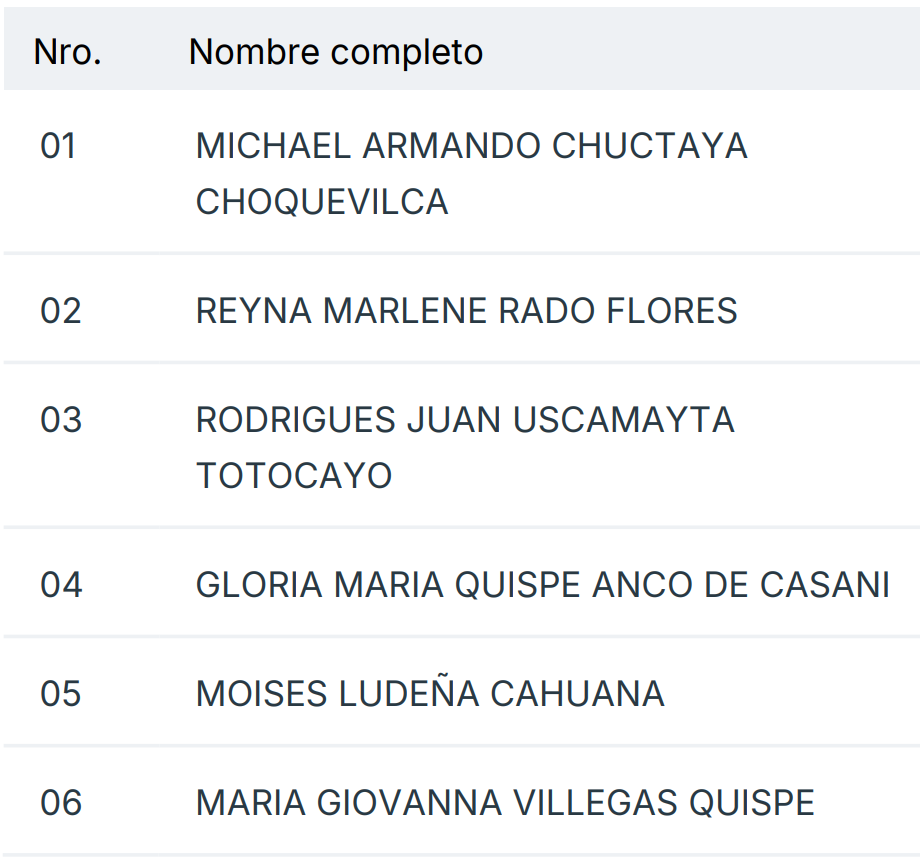Click the "Nombre completo" column header
Viewport: 920px width, 864px height.
coord(335,52)
